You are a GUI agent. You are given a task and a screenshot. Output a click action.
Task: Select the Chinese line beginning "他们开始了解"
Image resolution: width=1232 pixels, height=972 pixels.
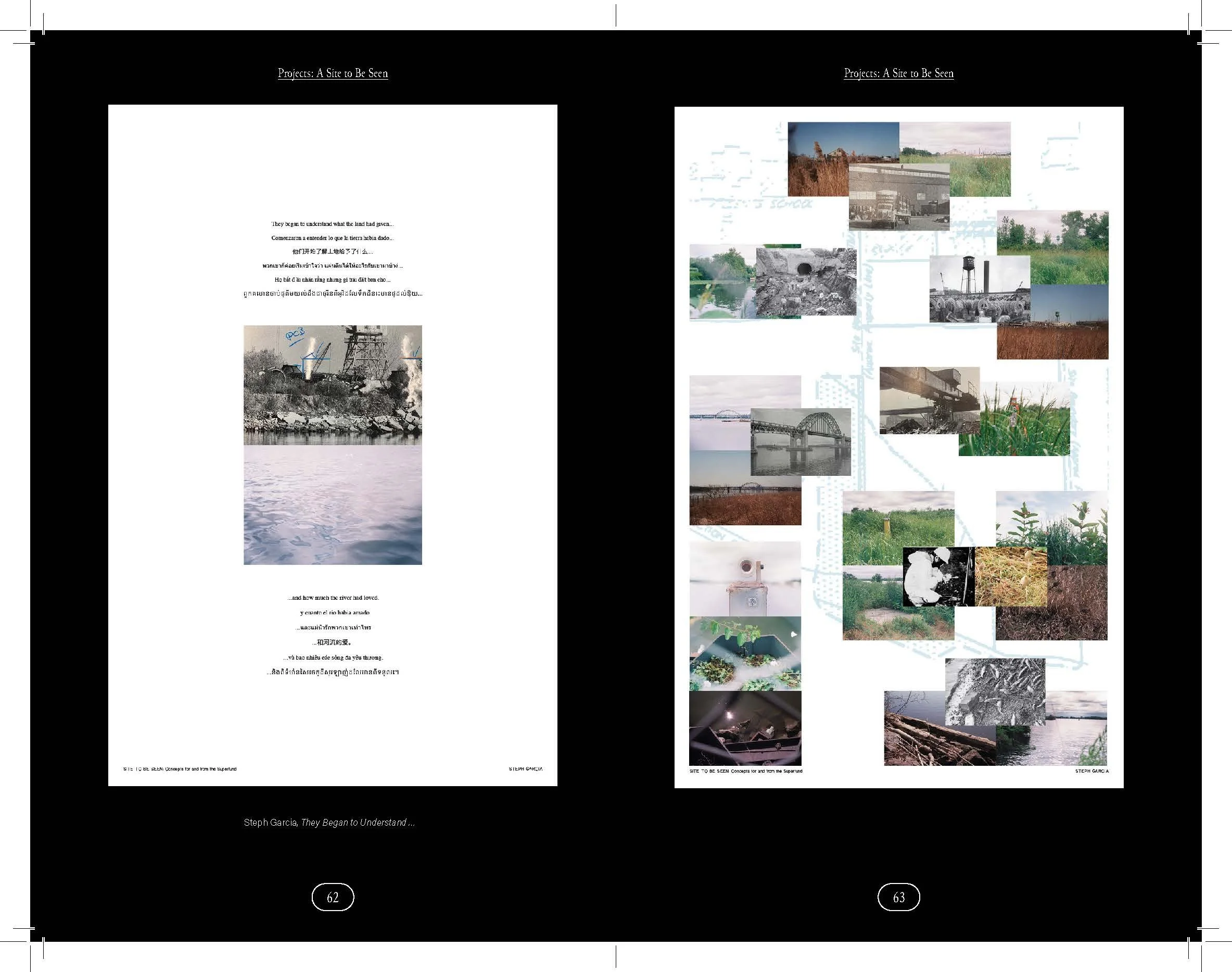point(333,251)
